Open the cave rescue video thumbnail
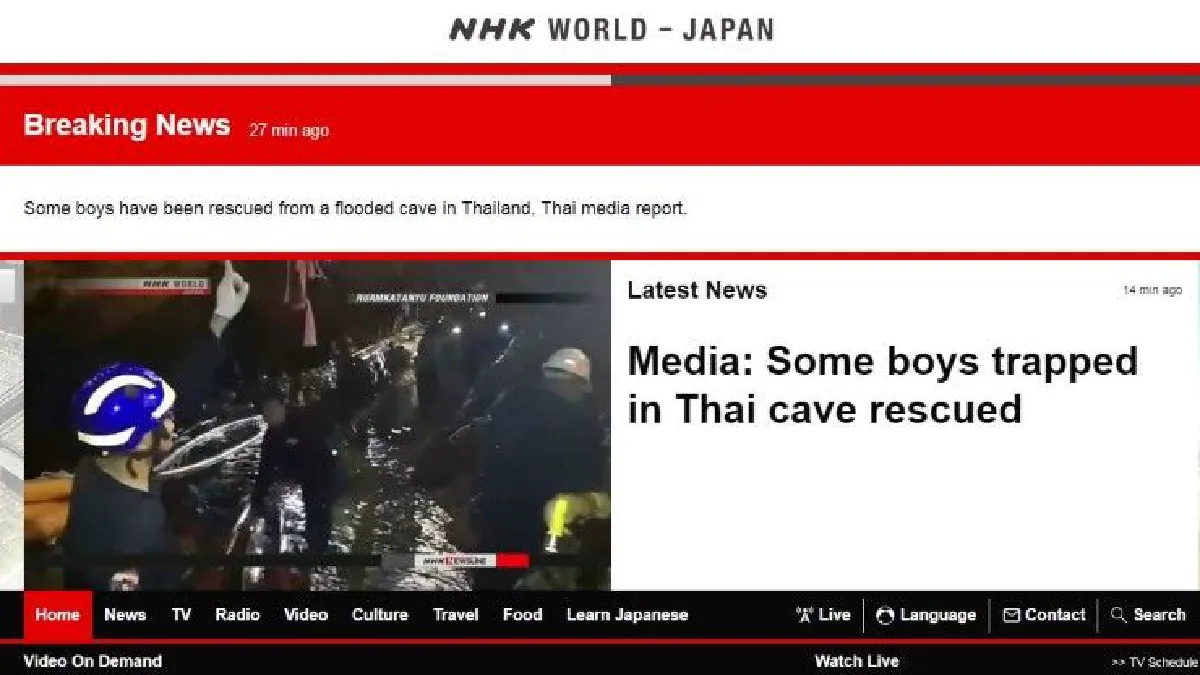 click(x=317, y=425)
